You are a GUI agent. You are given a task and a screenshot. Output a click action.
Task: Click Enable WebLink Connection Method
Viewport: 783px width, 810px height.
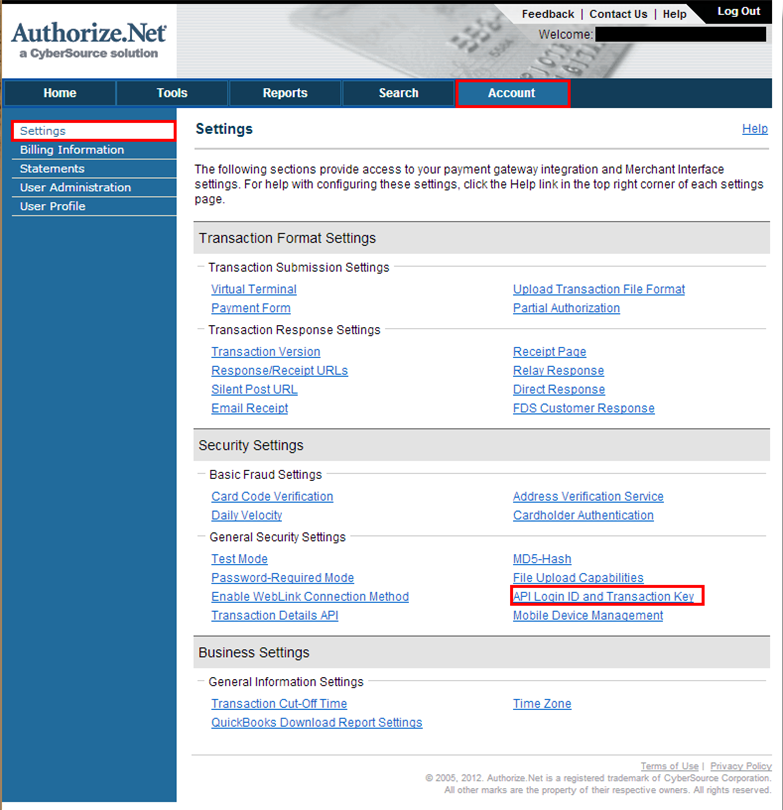click(x=310, y=597)
